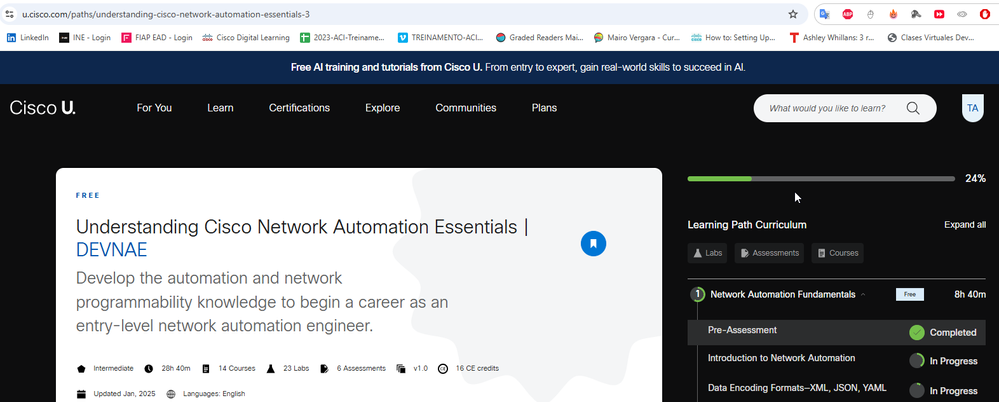999x402 pixels.
Task: Click the 24% learning path progress bar
Action: 821,178
